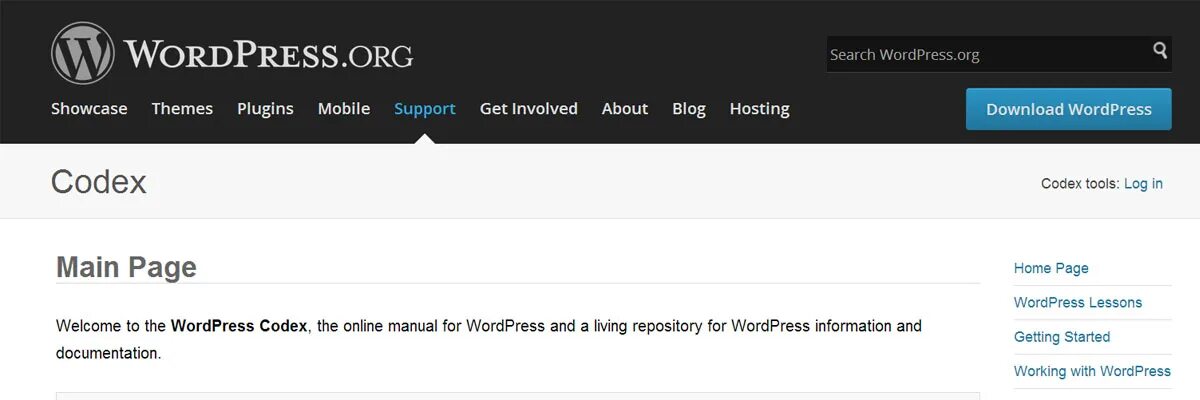Open the Showcase menu item
The width and height of the screenshot is (1200, 400).
89,109
